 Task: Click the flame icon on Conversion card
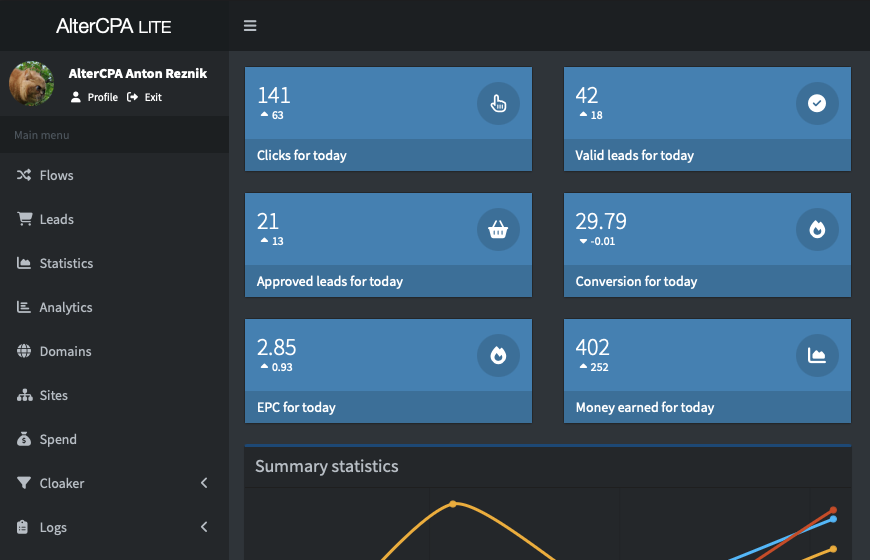[817, 229]
